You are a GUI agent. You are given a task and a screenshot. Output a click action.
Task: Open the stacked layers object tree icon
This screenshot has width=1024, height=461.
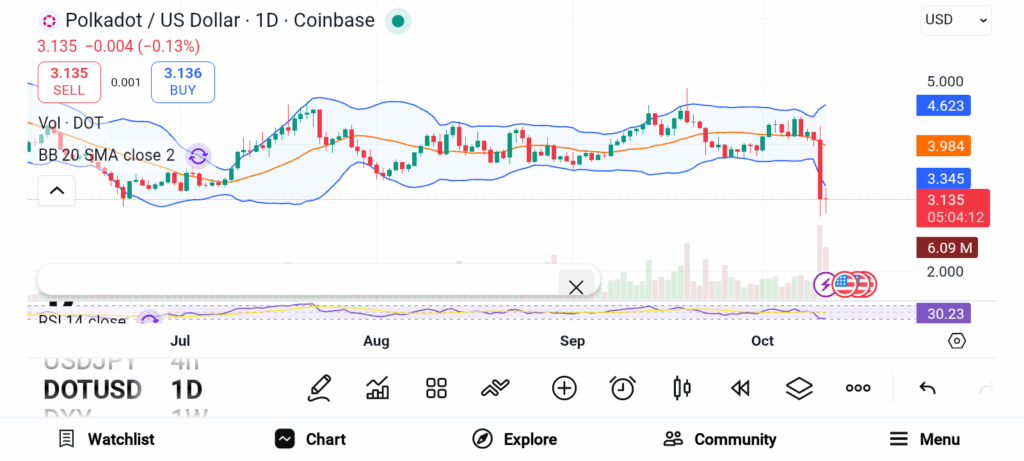click(x=799, y=388)
